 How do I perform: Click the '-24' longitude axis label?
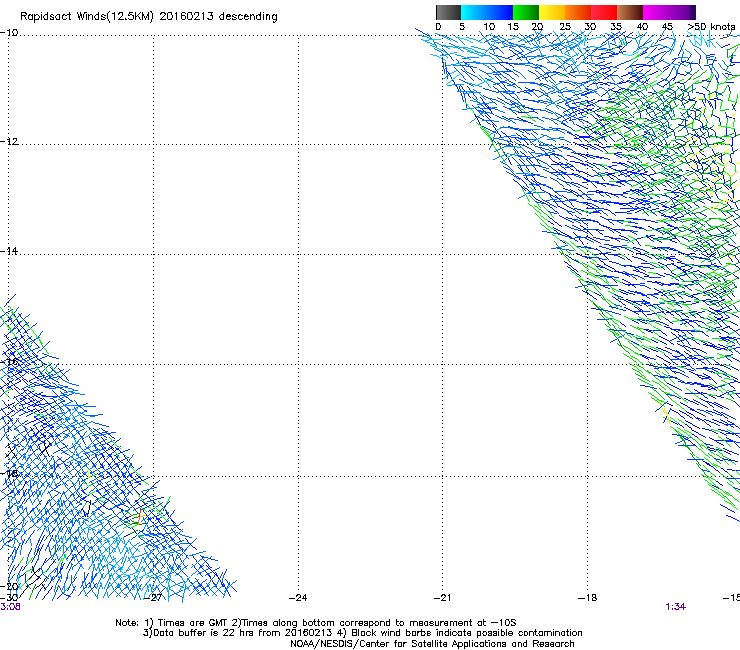pos(298,598)
